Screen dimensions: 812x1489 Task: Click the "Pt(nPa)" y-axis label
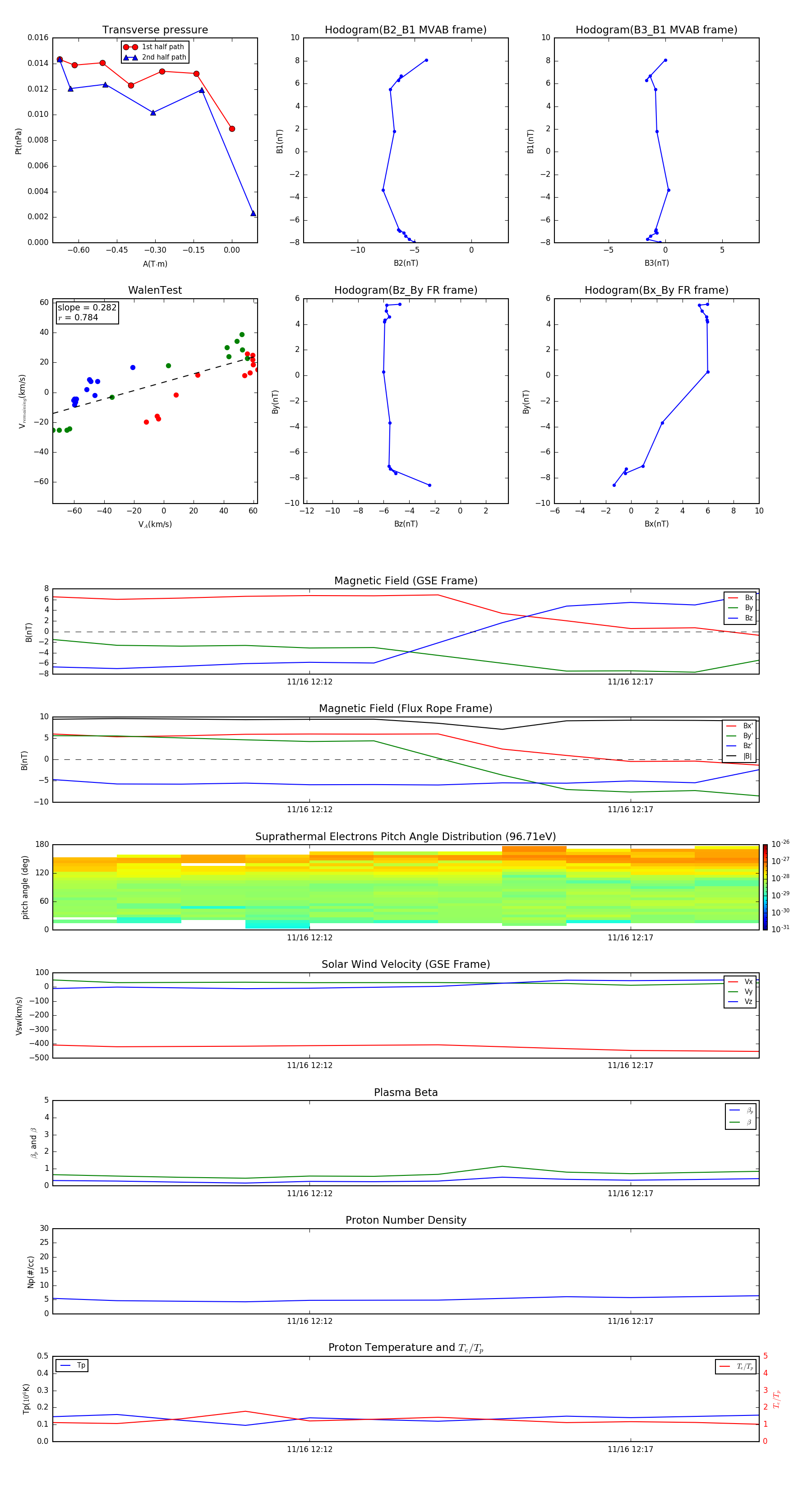click(18, 141)
